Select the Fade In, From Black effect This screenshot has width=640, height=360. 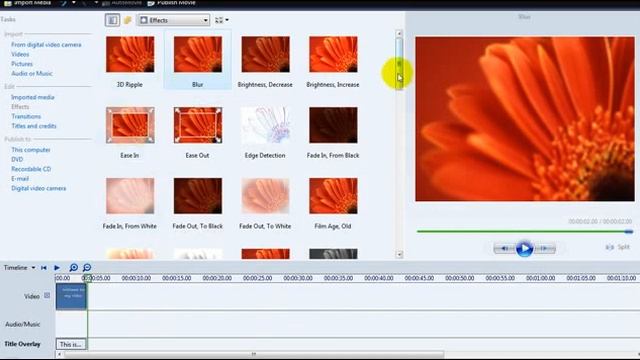(x=333, y=125)
